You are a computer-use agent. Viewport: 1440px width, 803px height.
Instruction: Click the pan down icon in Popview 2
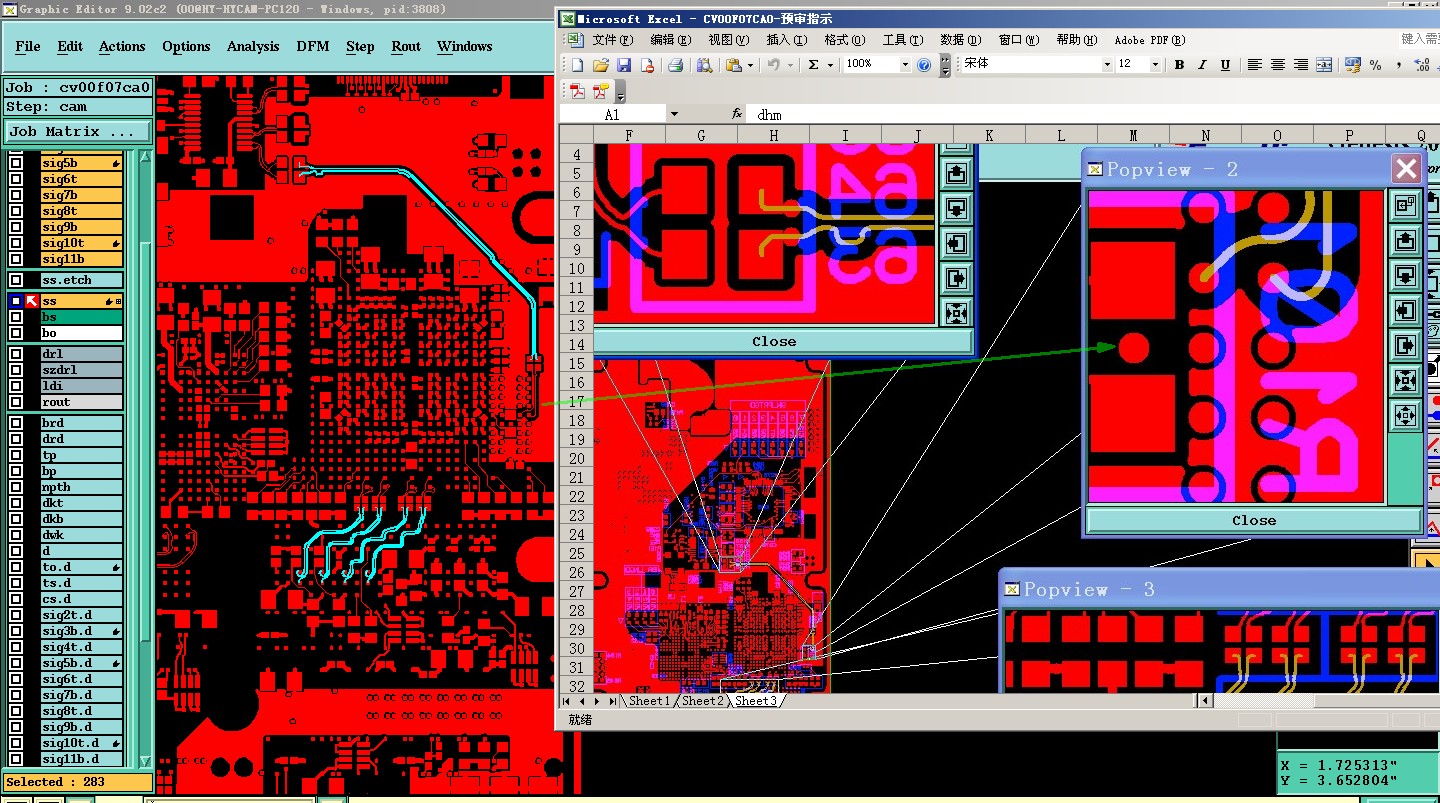click(1405, 275)
